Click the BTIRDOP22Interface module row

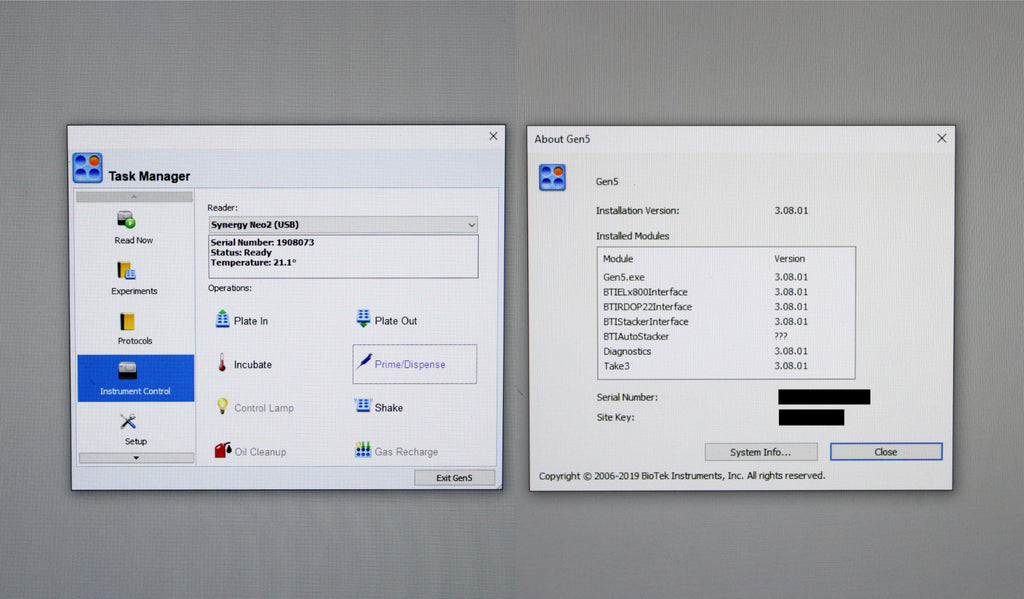[x=726, y=306]
